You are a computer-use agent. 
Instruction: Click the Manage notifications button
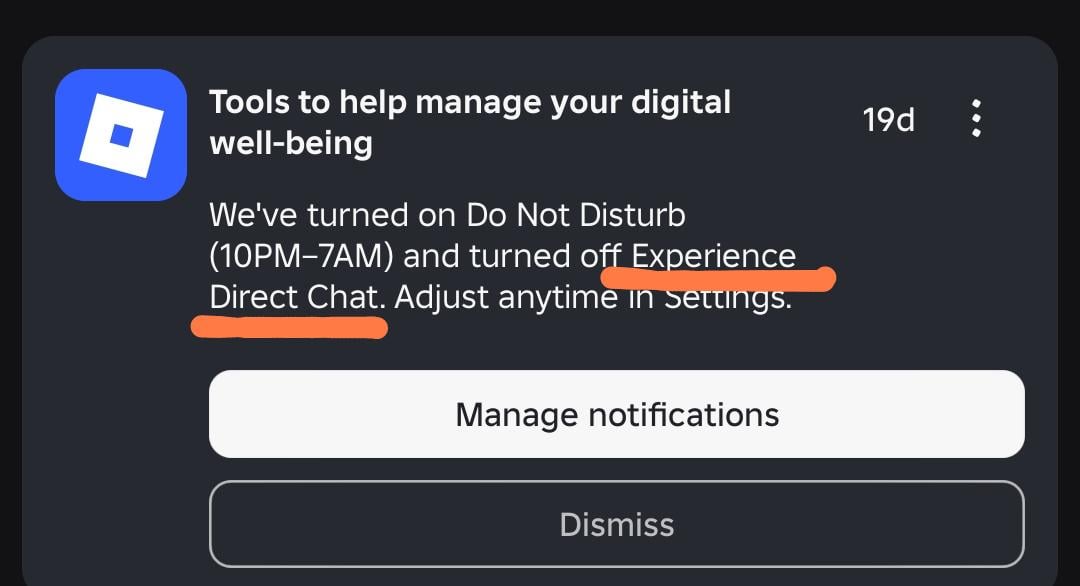coord(616,414)
